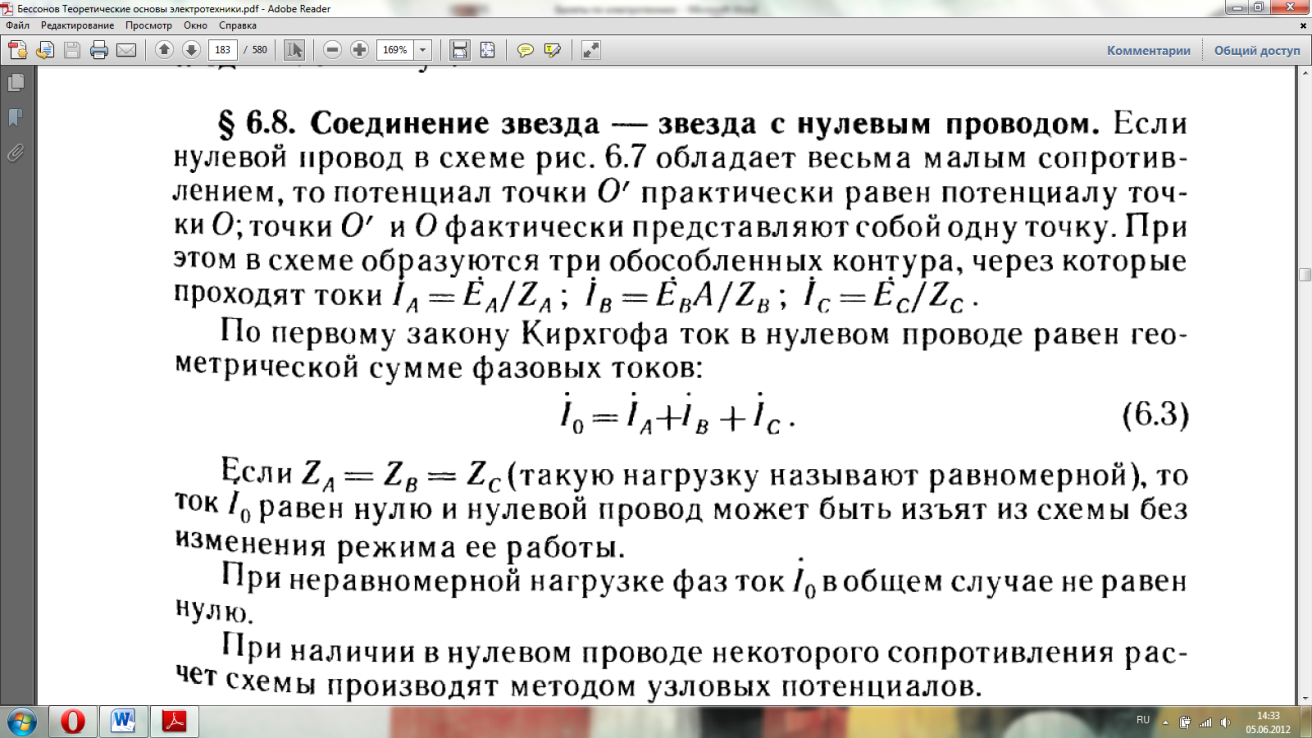Select the highlight text tool
Viewport: 1312px width, 738px height.
552,50
